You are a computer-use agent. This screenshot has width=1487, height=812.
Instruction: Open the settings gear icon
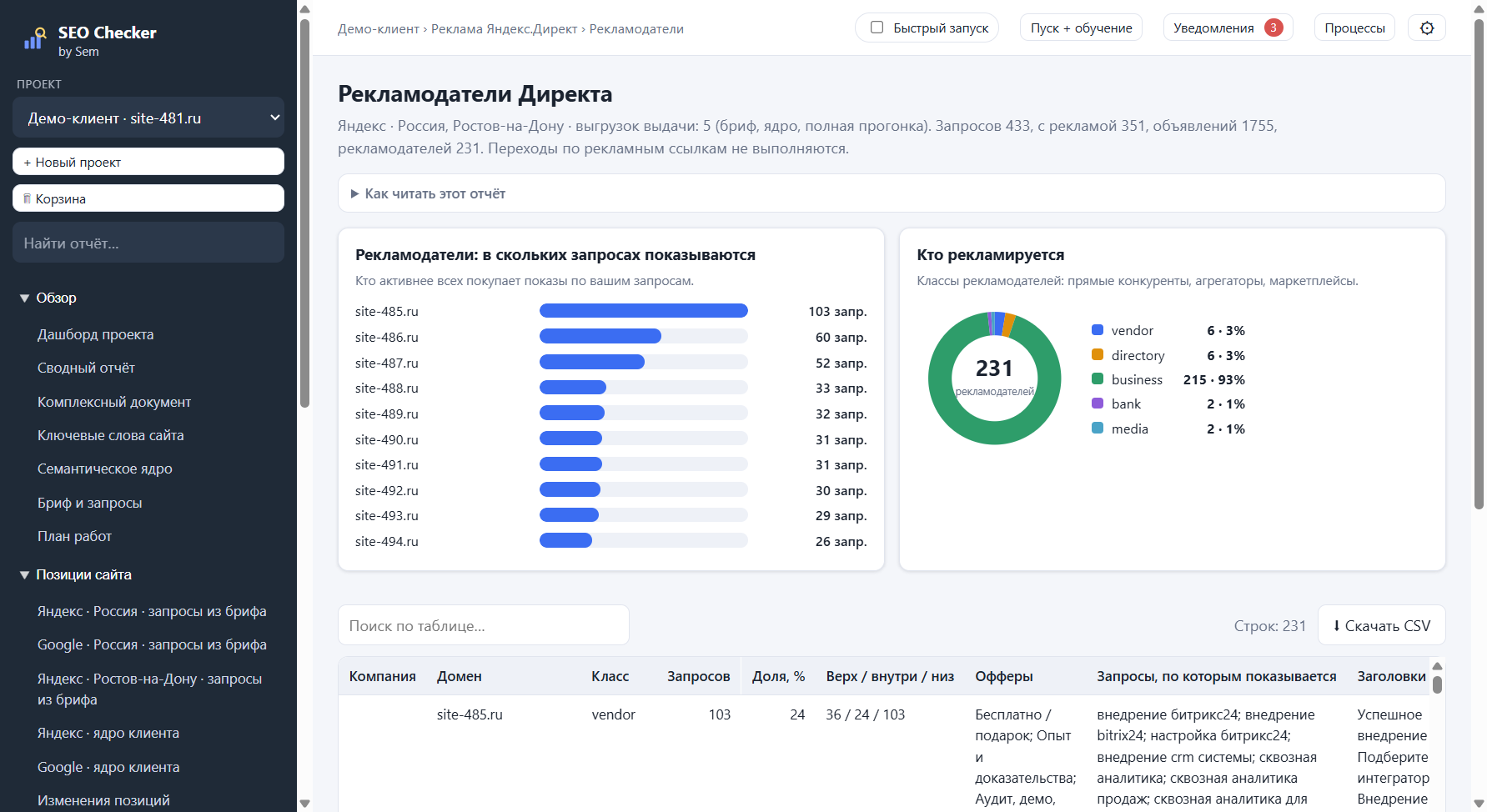click(1427, 28)
